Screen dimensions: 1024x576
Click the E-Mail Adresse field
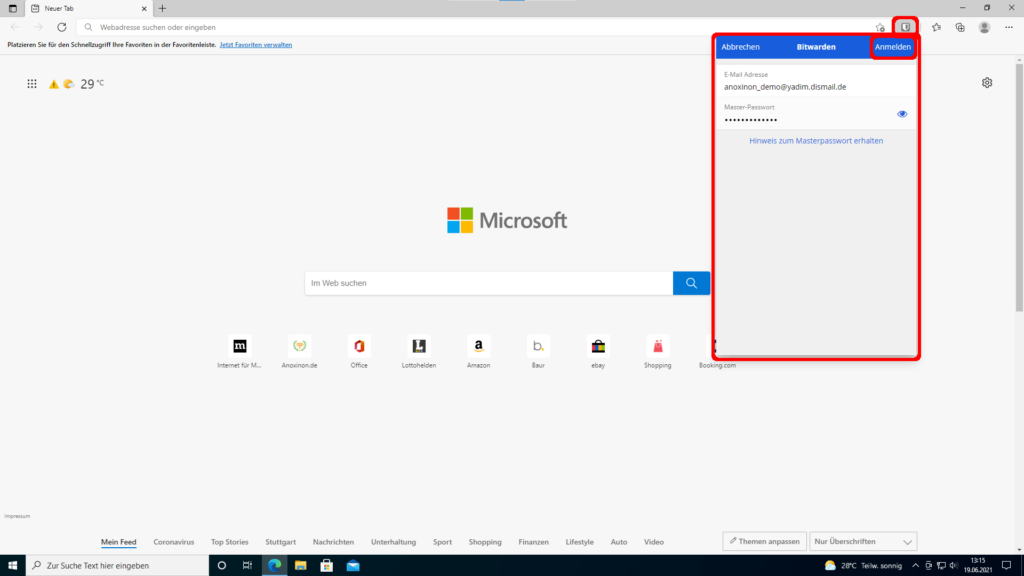(x=816, y=81)
